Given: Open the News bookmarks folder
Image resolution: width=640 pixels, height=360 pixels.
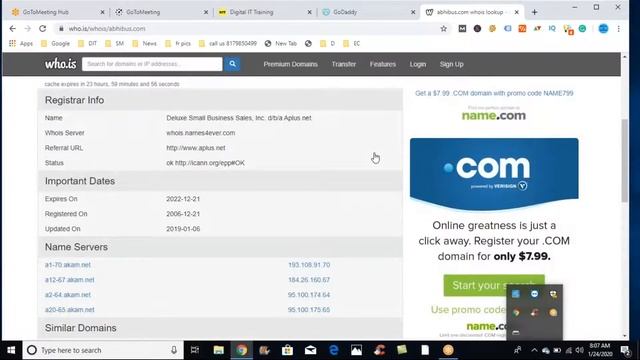Looking at the screenshot, I should pos(144,43).
